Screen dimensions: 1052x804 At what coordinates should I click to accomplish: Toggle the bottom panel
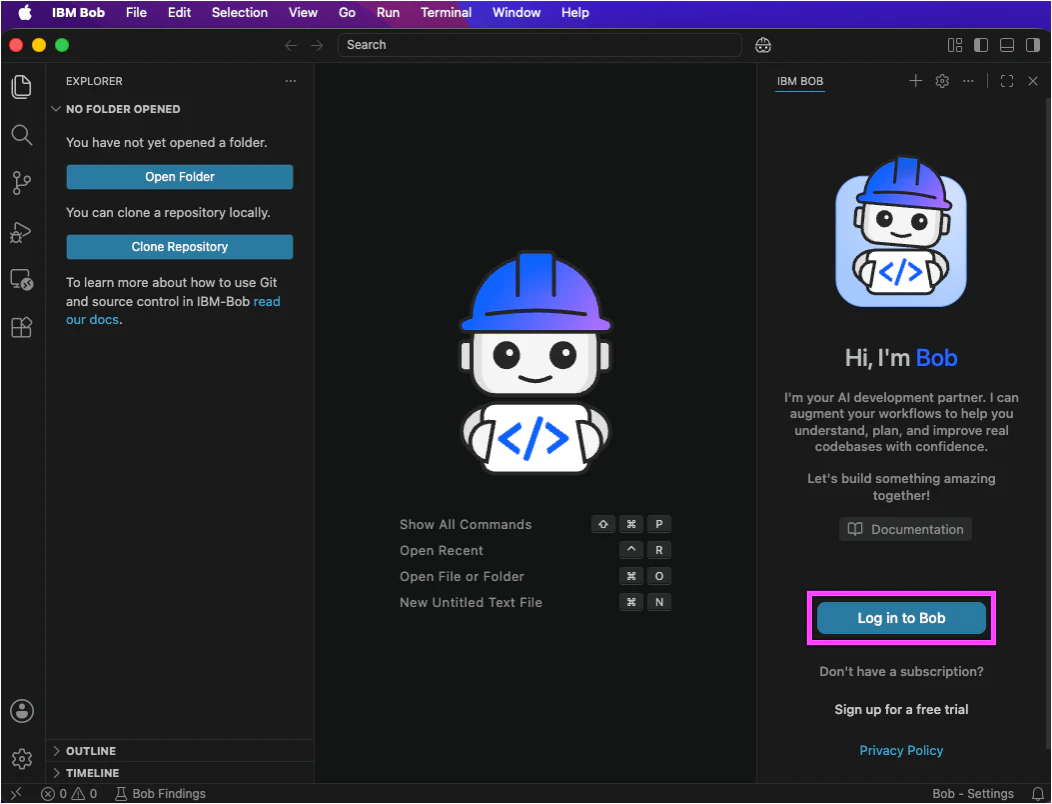click(x=1006, y=45)
